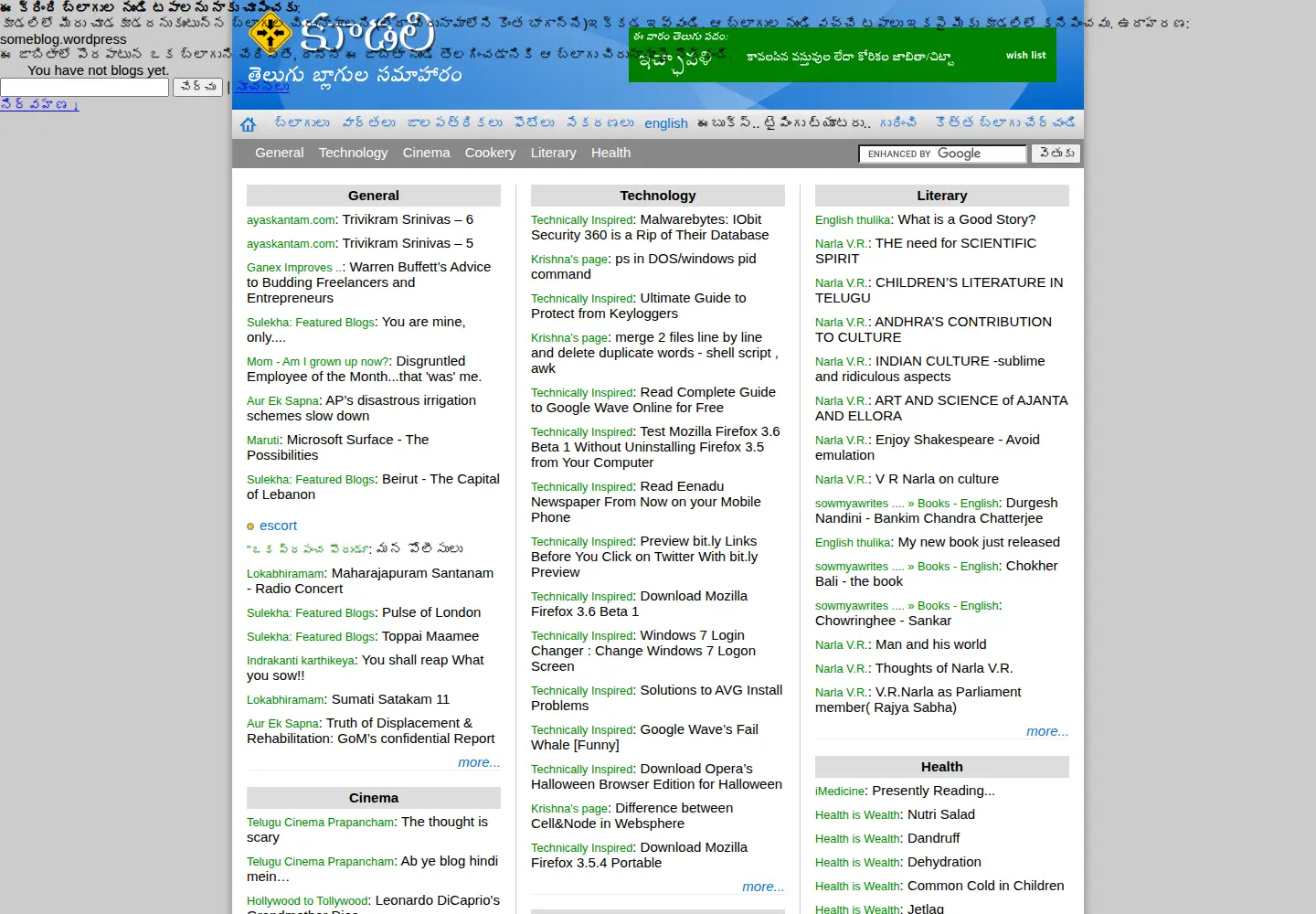The height and width of the screenshot is (914, 1316).
Task: Open What is a Good Story? post
Action: pyautogui.click(x=967, y=219)
